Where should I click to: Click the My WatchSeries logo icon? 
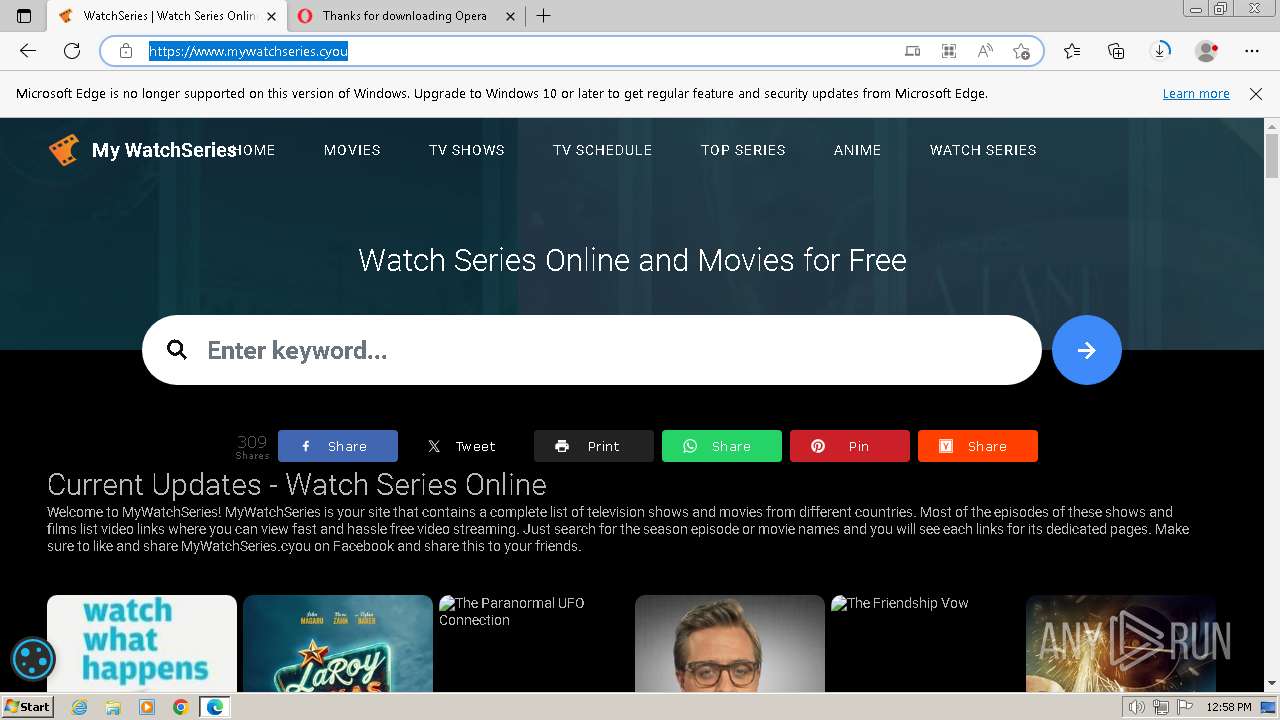[x=64, y=150]
